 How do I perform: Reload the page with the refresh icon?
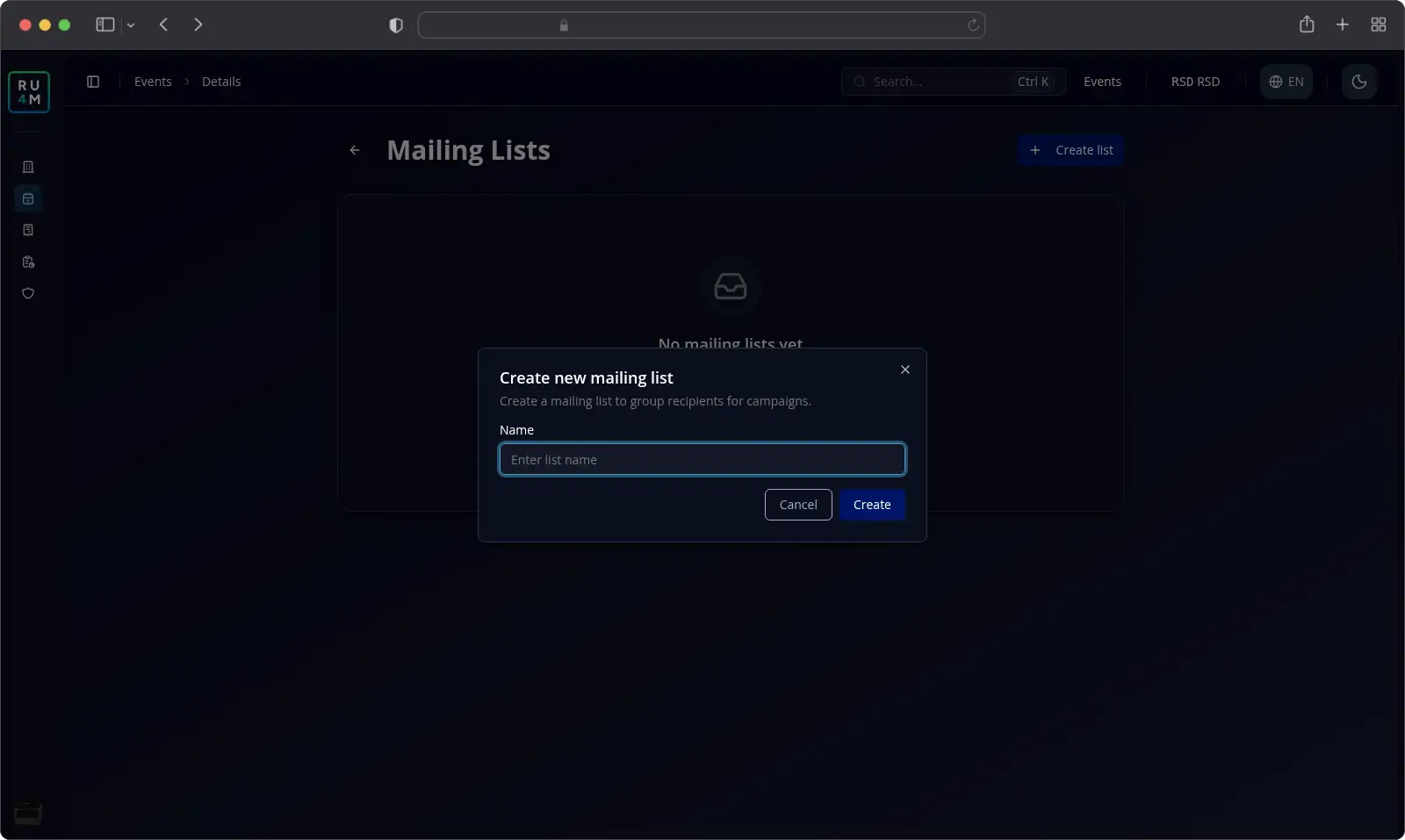tap(973, 25)
